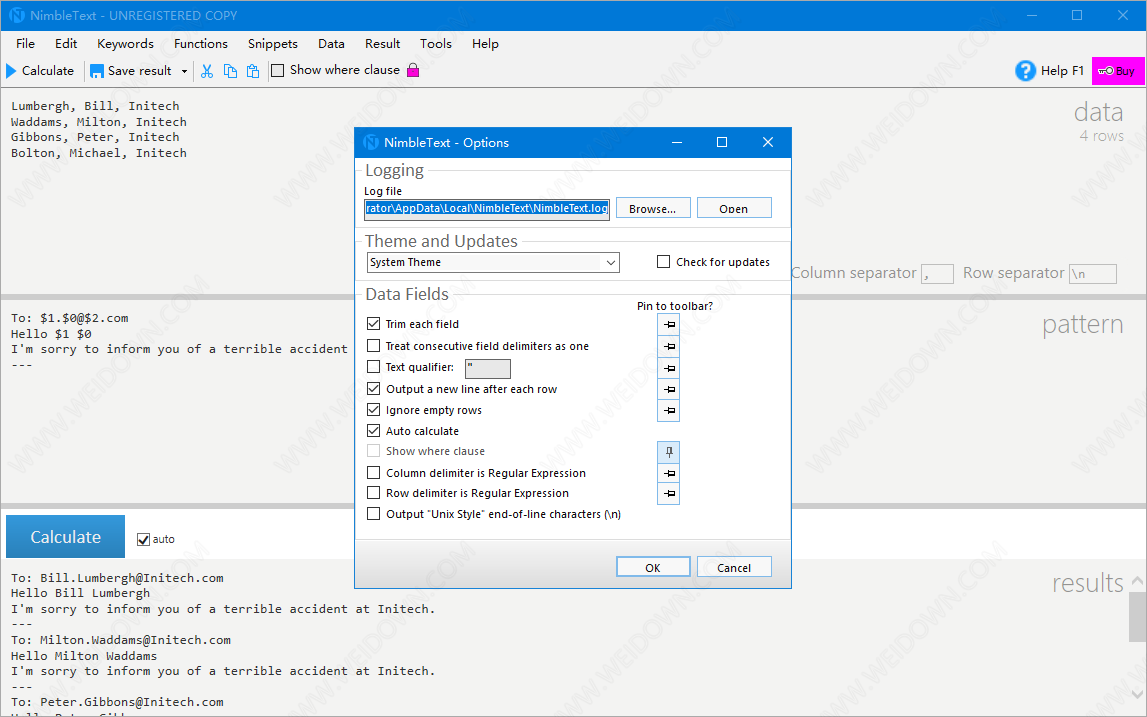
Task: Pin Output a new line to toolbar
Action: click(669, 389)
